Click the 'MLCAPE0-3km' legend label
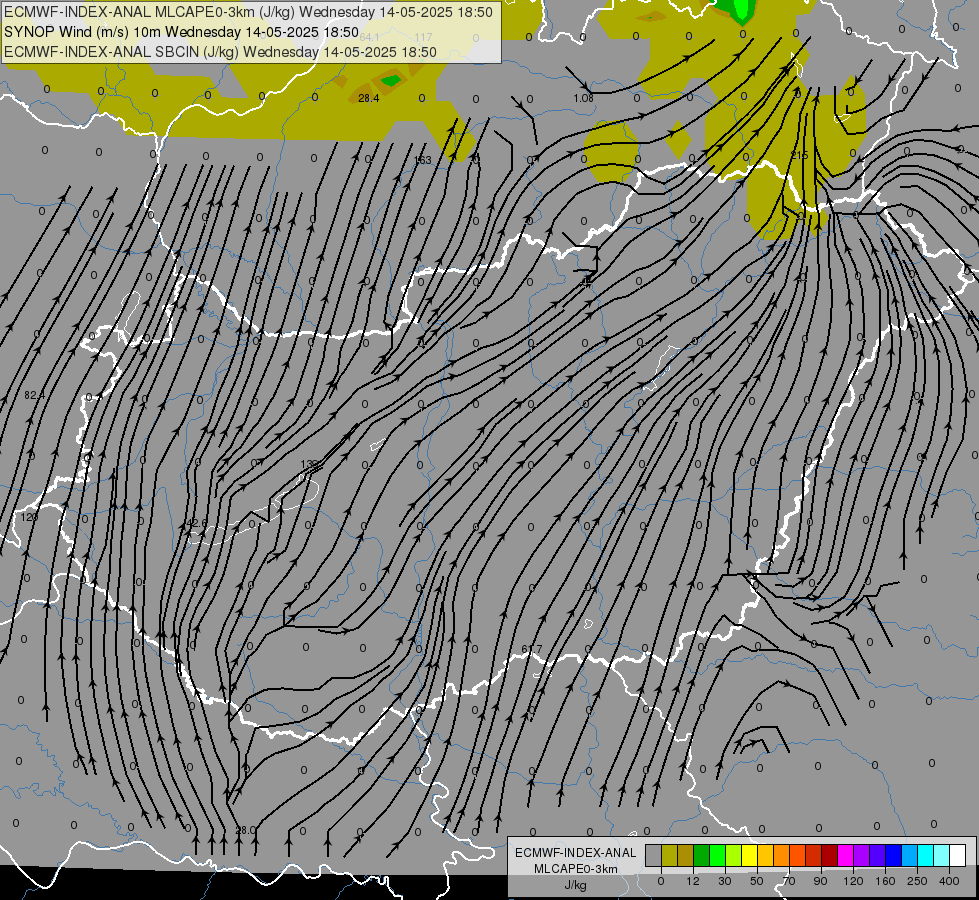The height and width of the screenshot is (900, 979). coord(575,869)
